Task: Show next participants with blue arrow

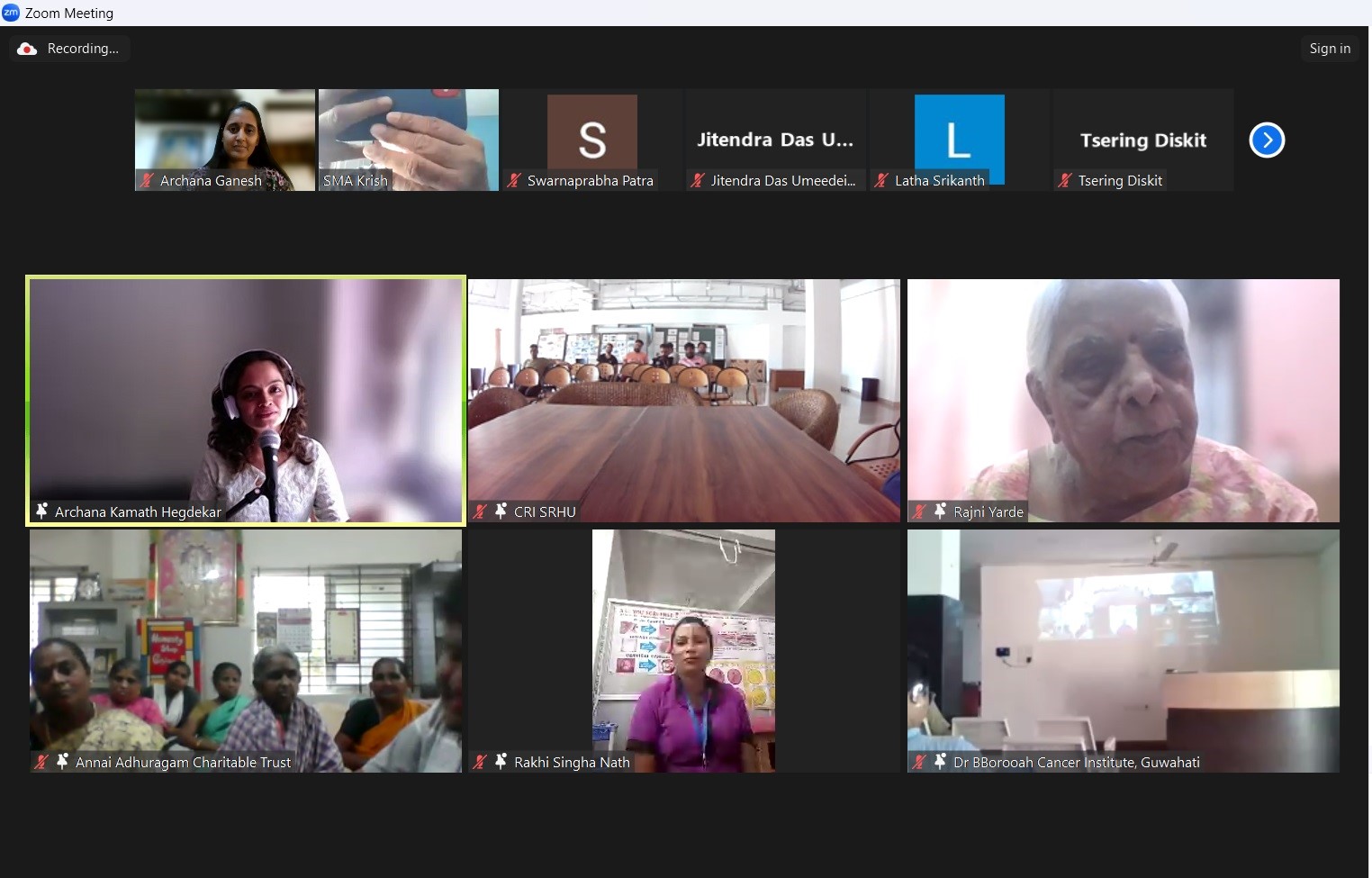Action: pyautogui.click(x=1267, y=140)
